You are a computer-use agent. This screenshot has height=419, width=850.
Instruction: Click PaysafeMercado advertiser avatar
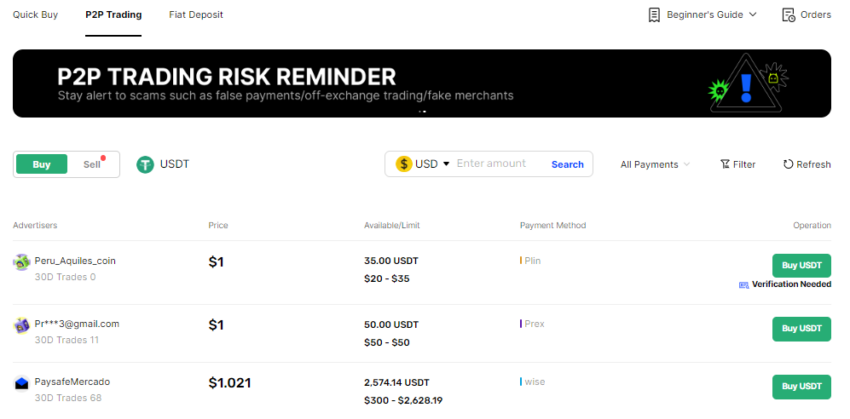(21, 383)
